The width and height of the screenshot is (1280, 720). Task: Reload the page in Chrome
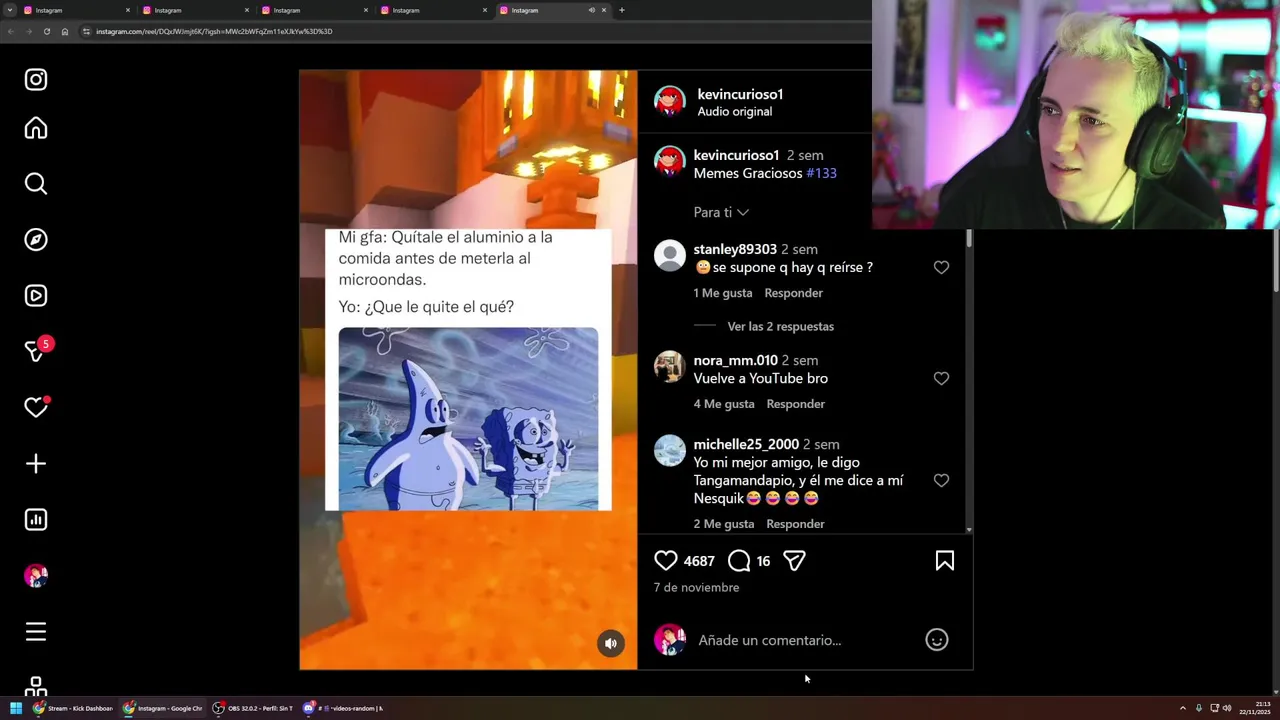46,31
